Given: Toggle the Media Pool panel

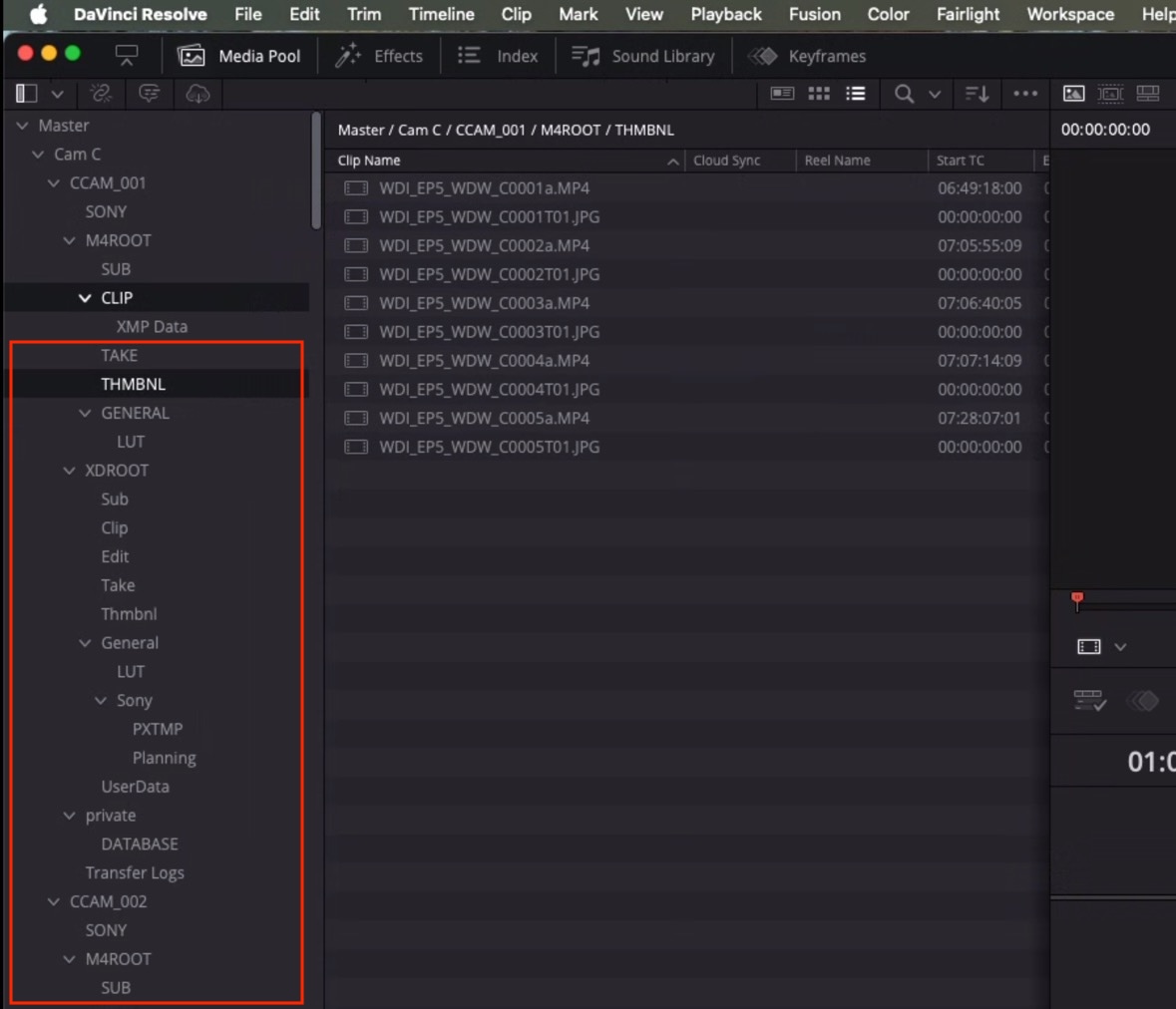Looking at the screenshot, I should click(x=238, y=56).
